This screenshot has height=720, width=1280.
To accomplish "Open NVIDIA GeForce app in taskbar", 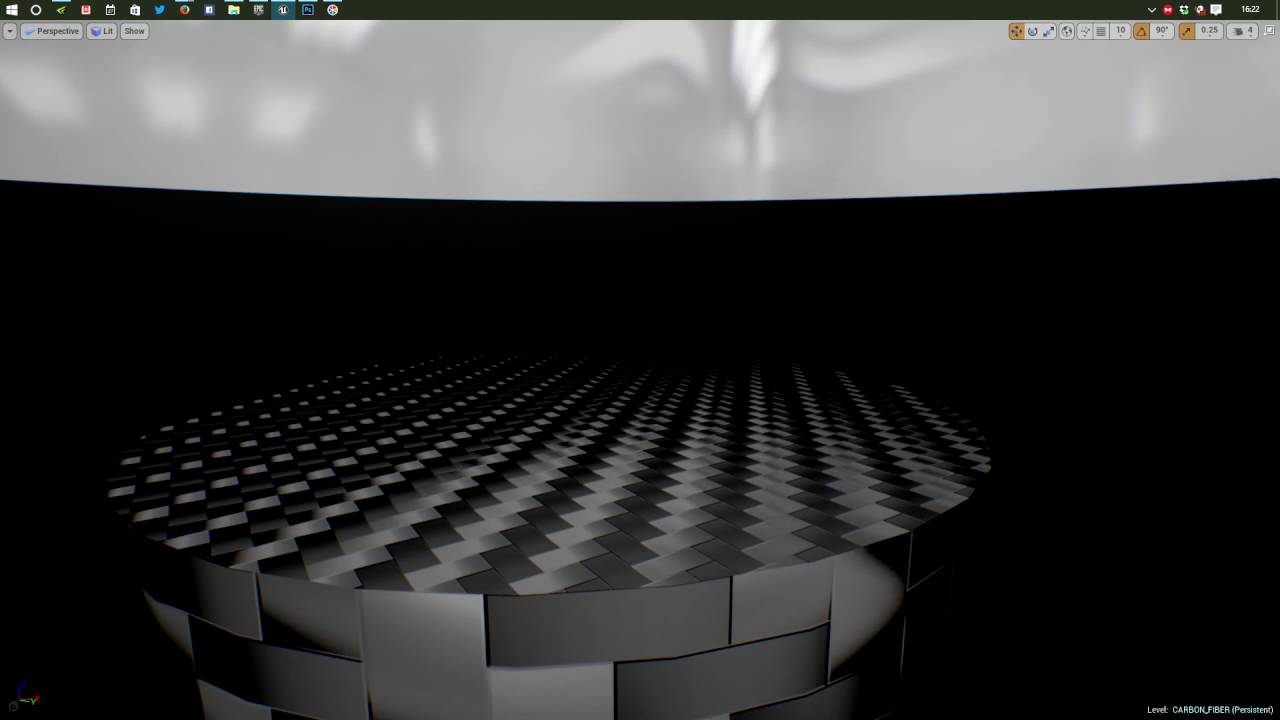I will (x=61, y=10).
